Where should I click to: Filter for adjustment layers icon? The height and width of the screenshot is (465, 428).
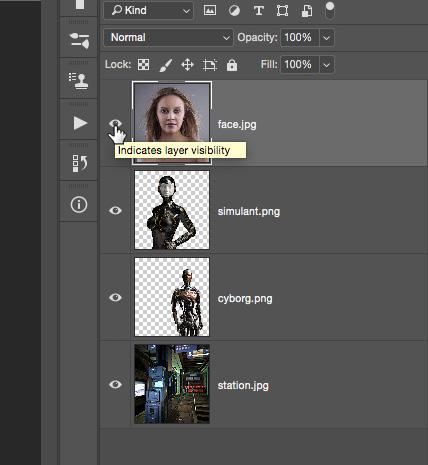point(234,11)
